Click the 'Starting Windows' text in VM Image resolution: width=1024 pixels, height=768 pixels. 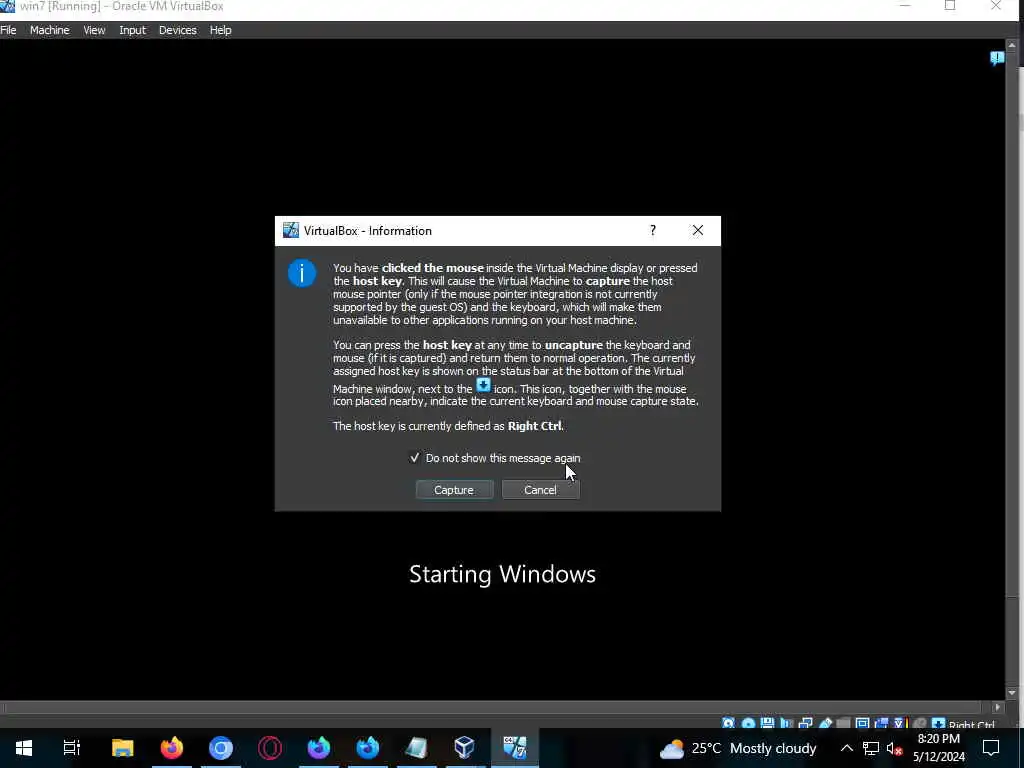coord(502,574)
